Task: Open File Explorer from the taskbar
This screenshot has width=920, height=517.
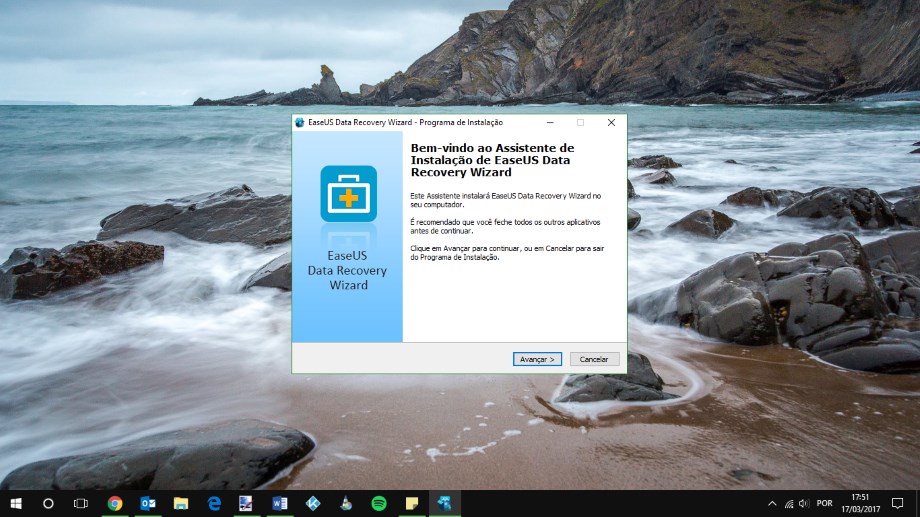Action: coord(181,503)
